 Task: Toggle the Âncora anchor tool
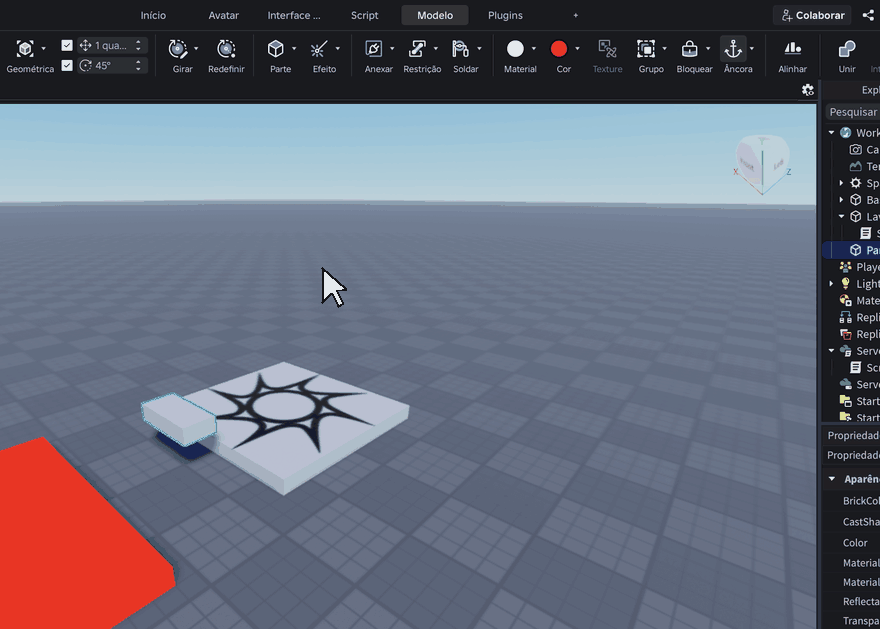pyautogui.click(x=733, y=49)
